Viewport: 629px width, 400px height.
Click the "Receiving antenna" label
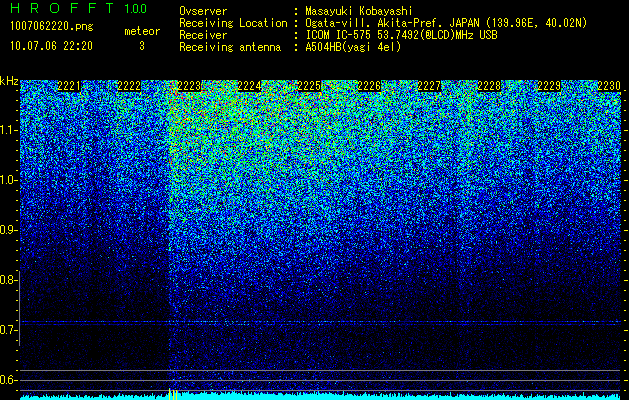[x=230, y=47]
